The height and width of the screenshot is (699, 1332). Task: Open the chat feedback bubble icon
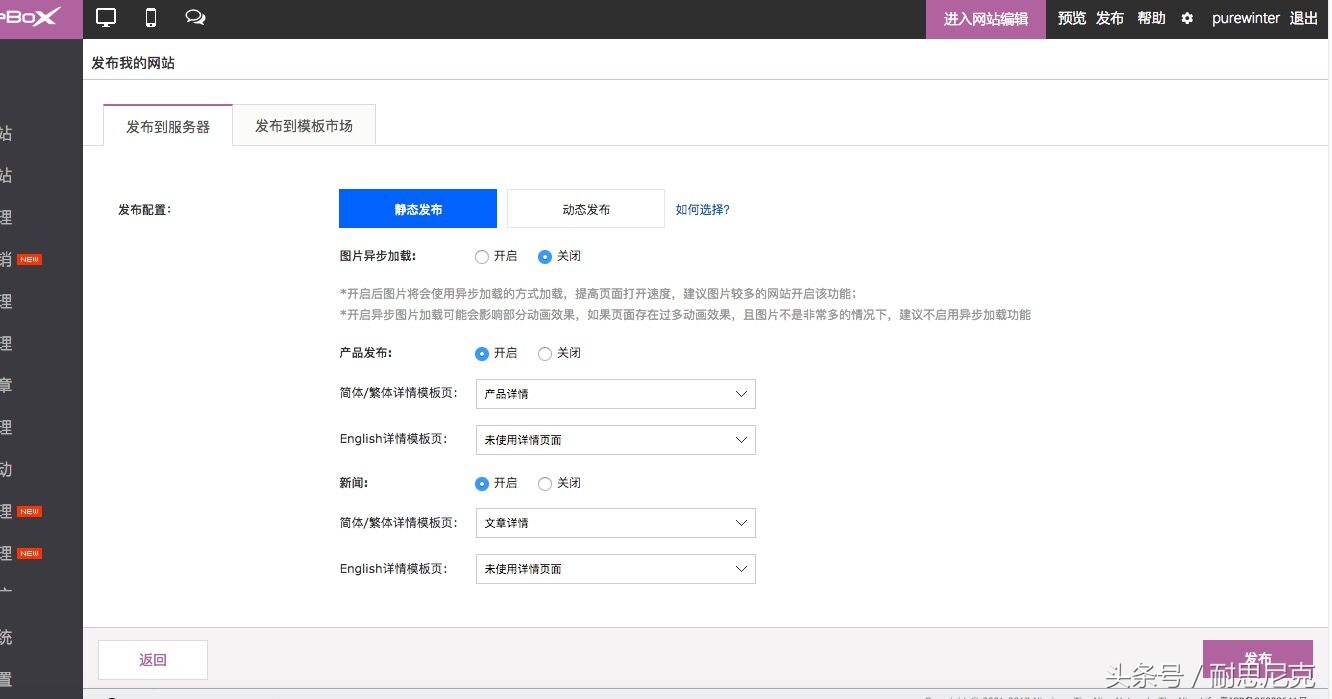tap(194, 17)
